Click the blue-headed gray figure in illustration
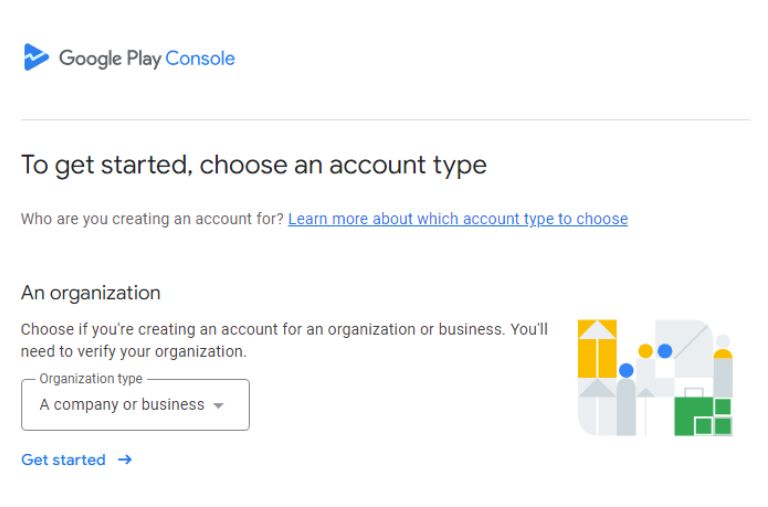This screenshot has height=507, width=768. click(626, 399)
